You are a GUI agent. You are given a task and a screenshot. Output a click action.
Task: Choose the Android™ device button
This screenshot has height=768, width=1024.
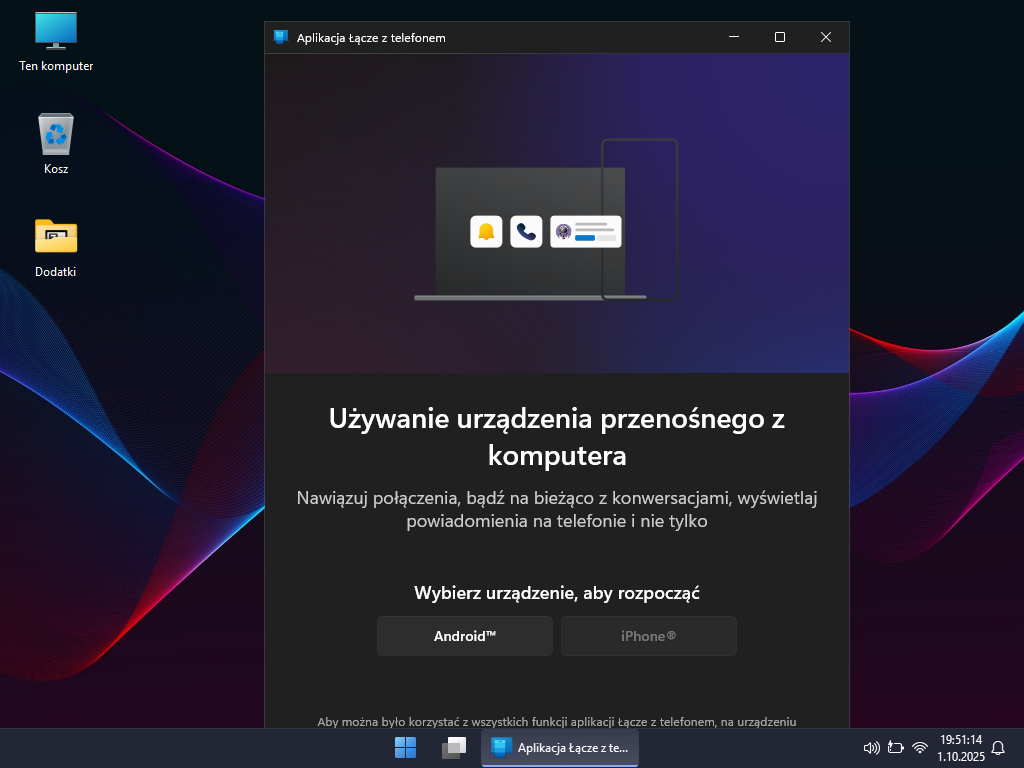[464, 636]
